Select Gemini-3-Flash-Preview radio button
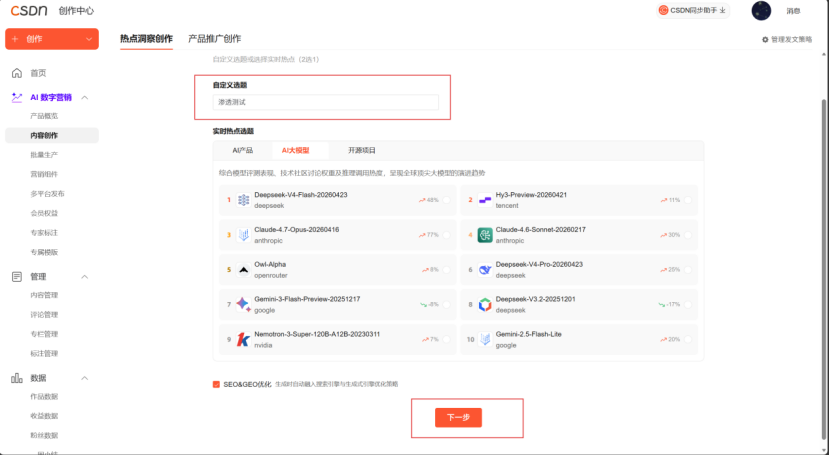Image resolution: width=829 pixels, height=456 pixels. [x=446, y=305]
